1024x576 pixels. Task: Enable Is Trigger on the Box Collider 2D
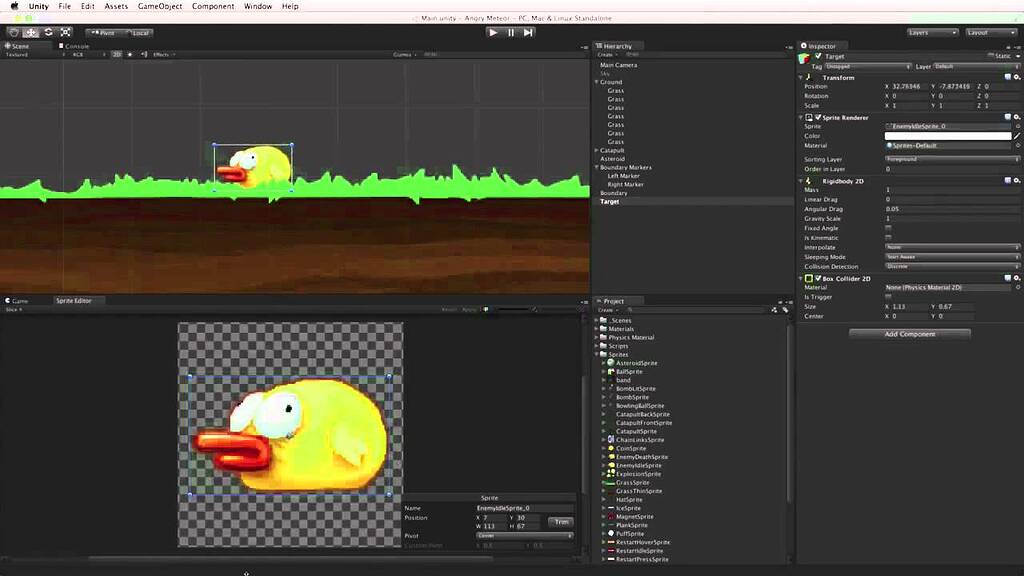888,297
